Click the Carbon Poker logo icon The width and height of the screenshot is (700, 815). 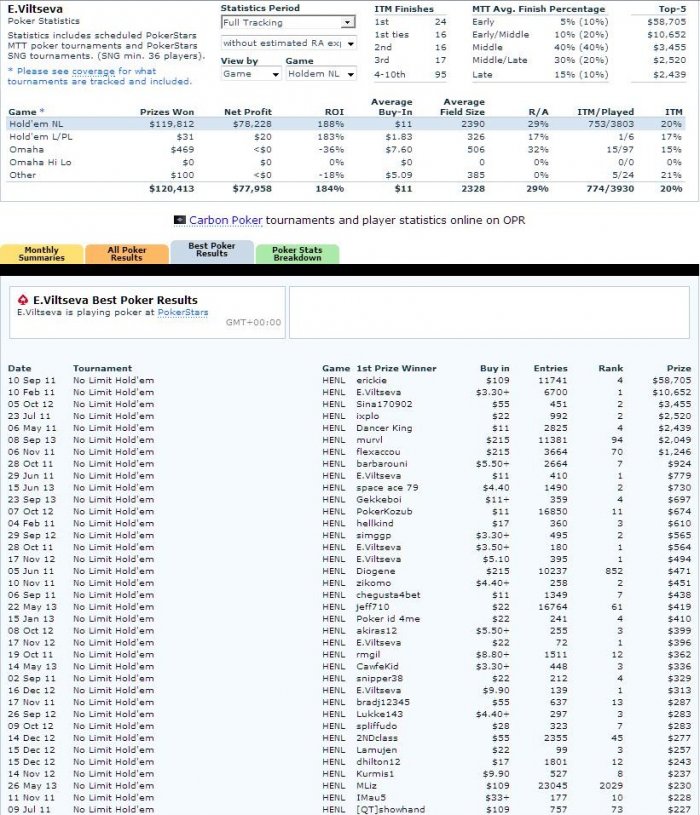(180, 220)
